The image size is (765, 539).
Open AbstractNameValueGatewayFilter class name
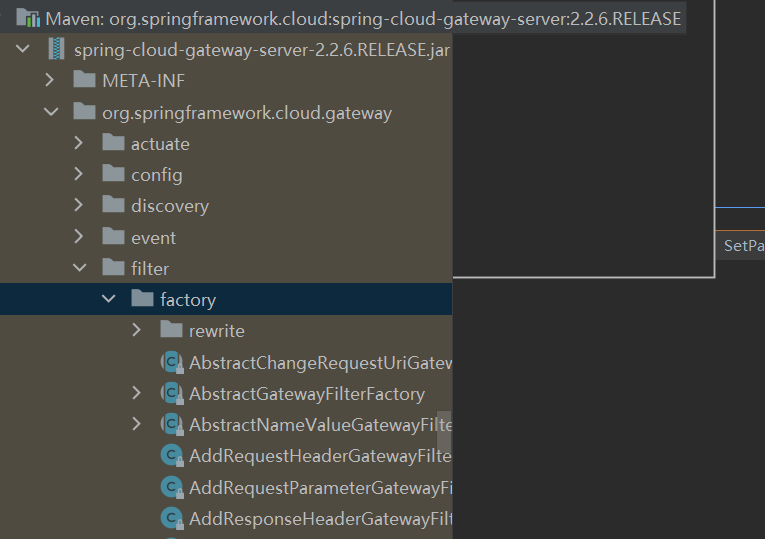[321, 425]
